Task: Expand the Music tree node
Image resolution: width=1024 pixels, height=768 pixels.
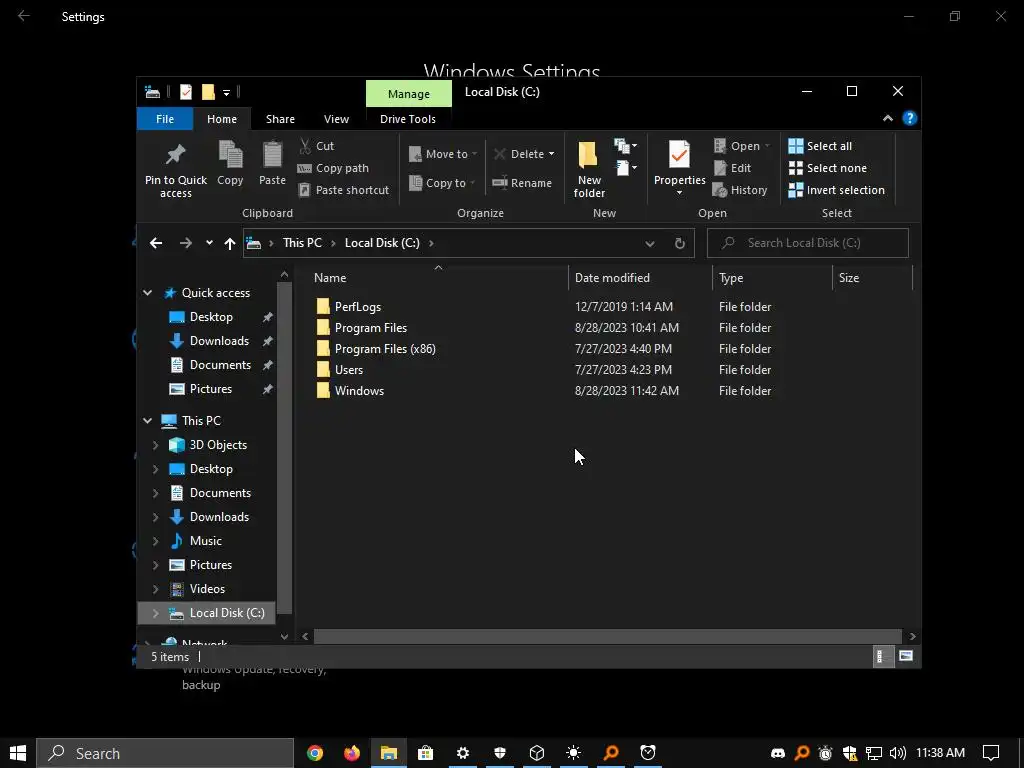Action: [155, 541]
